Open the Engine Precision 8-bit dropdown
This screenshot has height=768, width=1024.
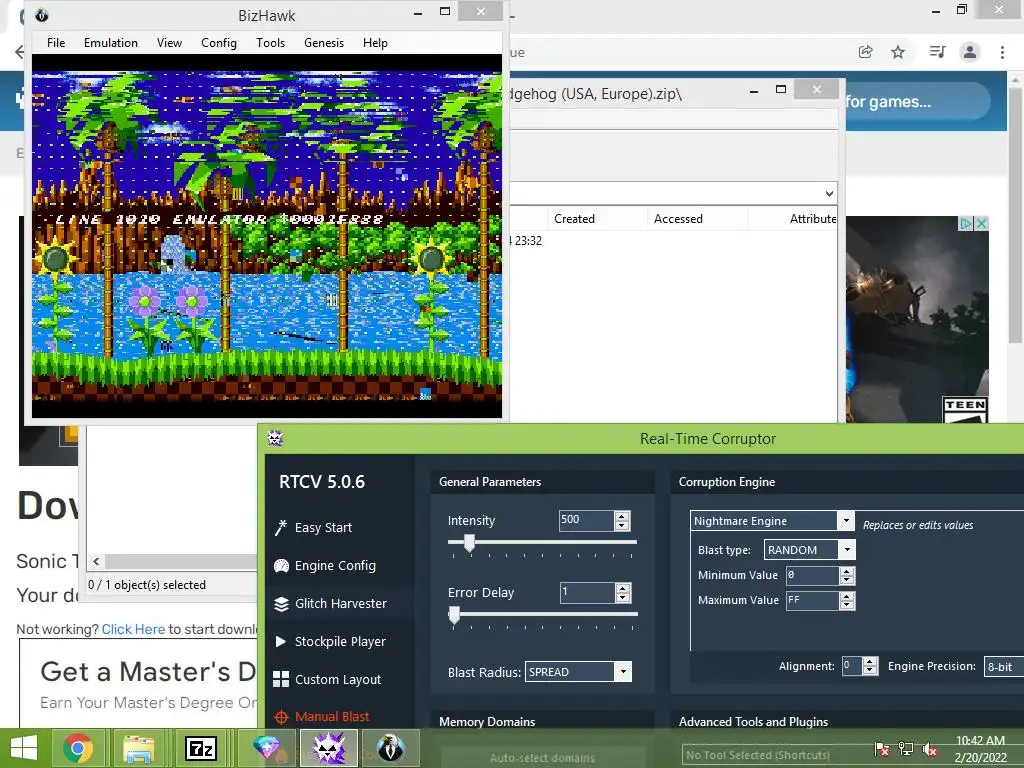(x=1004, y=666)
